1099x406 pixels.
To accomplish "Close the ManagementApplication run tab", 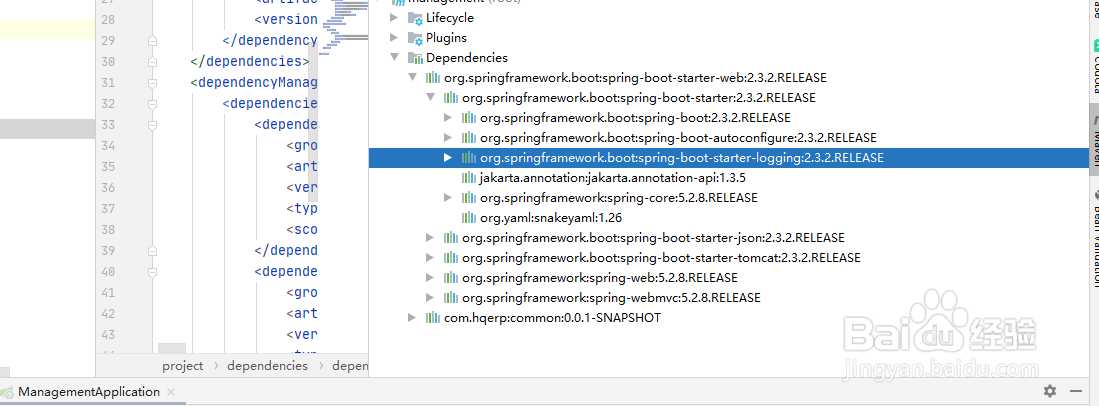I will point(172,393).
